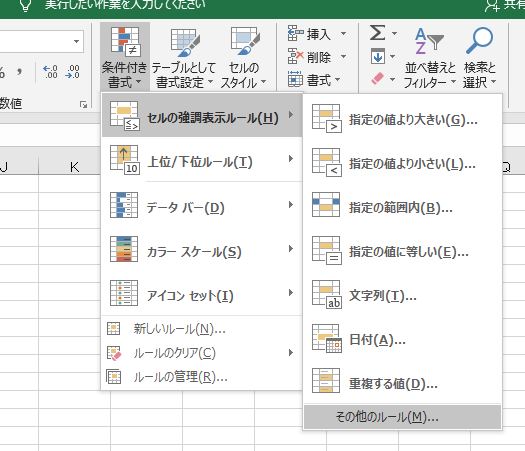Open the 数値 group dialog launcher
This screenshot has height=451, width=525.
83,105
